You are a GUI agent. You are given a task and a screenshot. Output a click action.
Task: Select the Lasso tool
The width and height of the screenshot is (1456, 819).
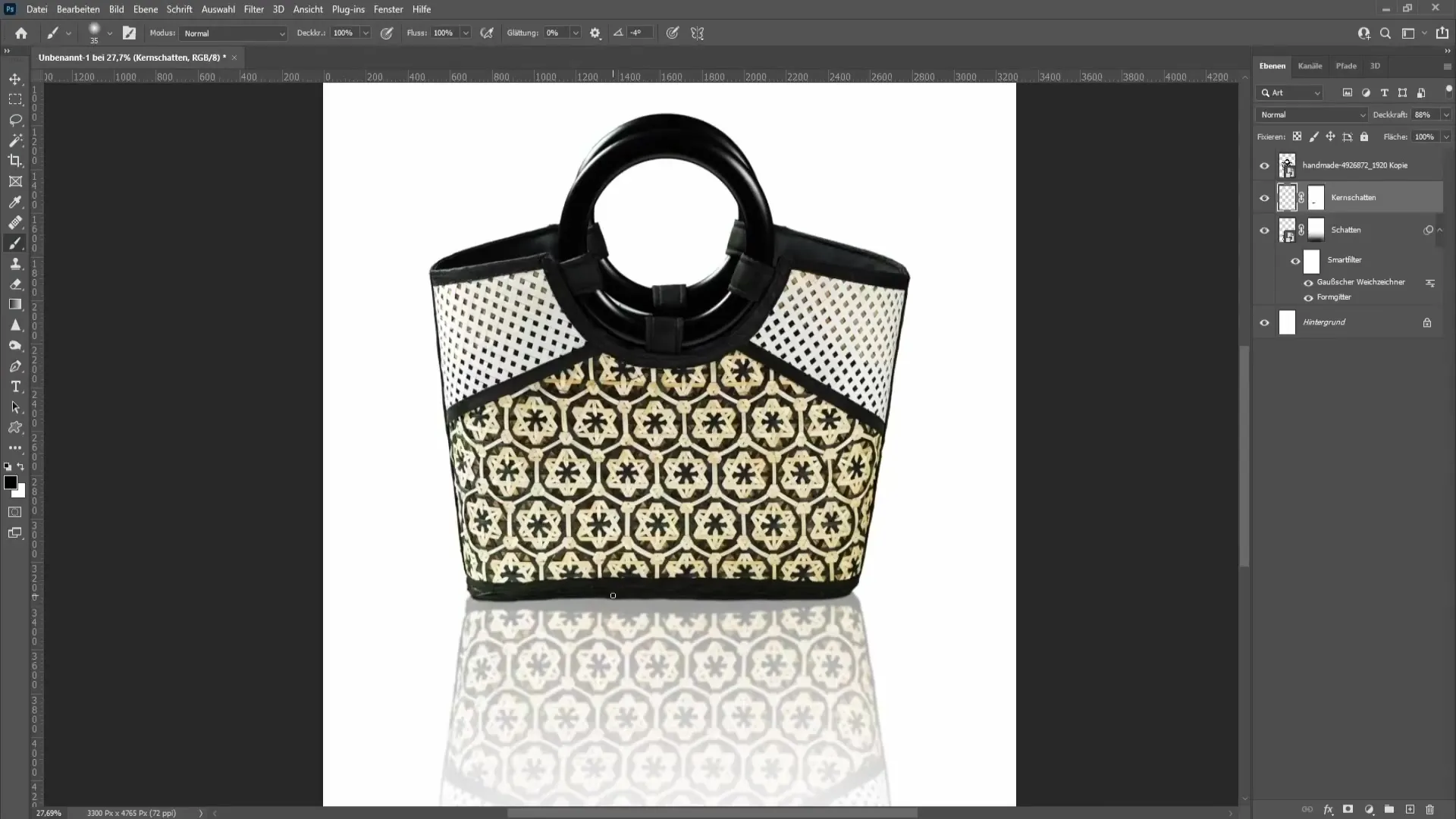(15, 119)
